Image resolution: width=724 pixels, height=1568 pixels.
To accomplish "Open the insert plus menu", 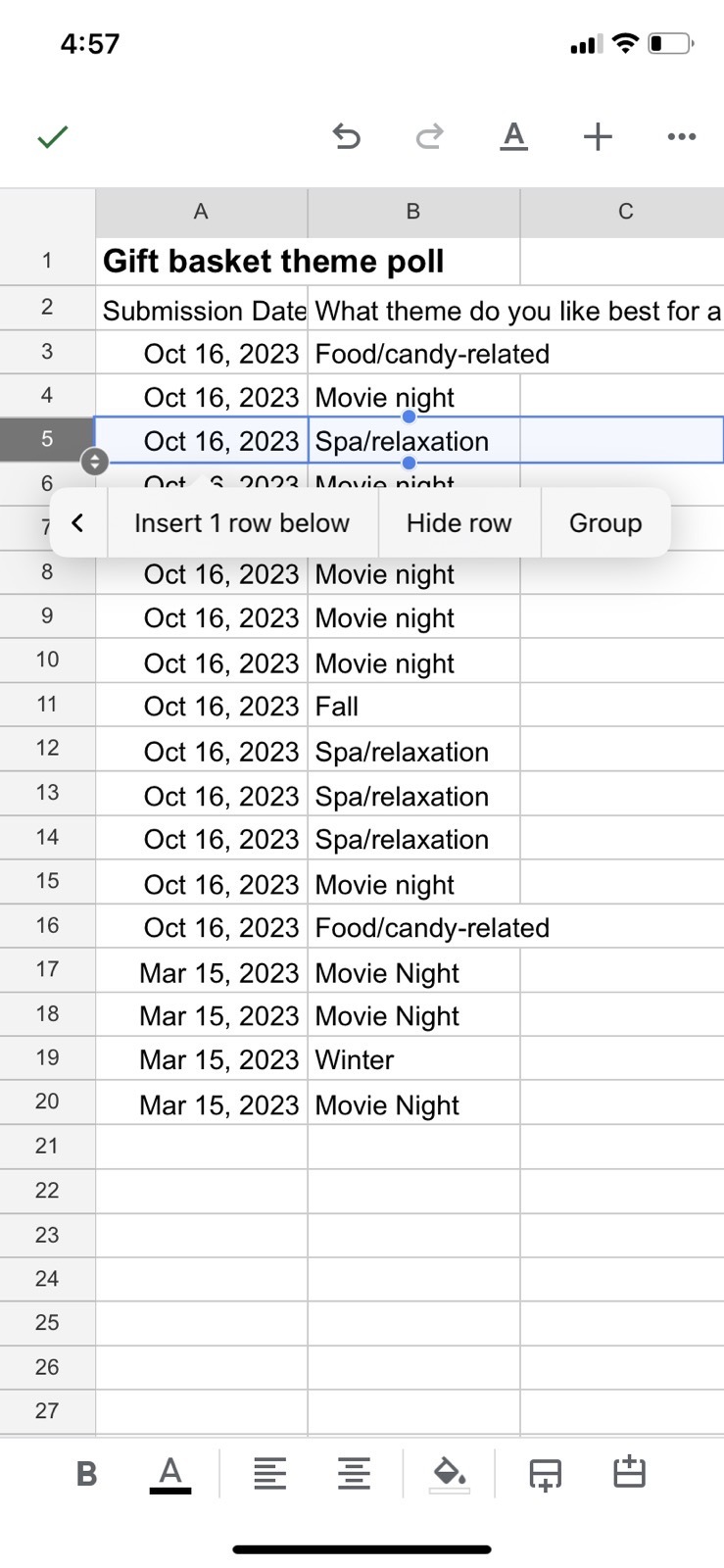I will pos(598,137).
